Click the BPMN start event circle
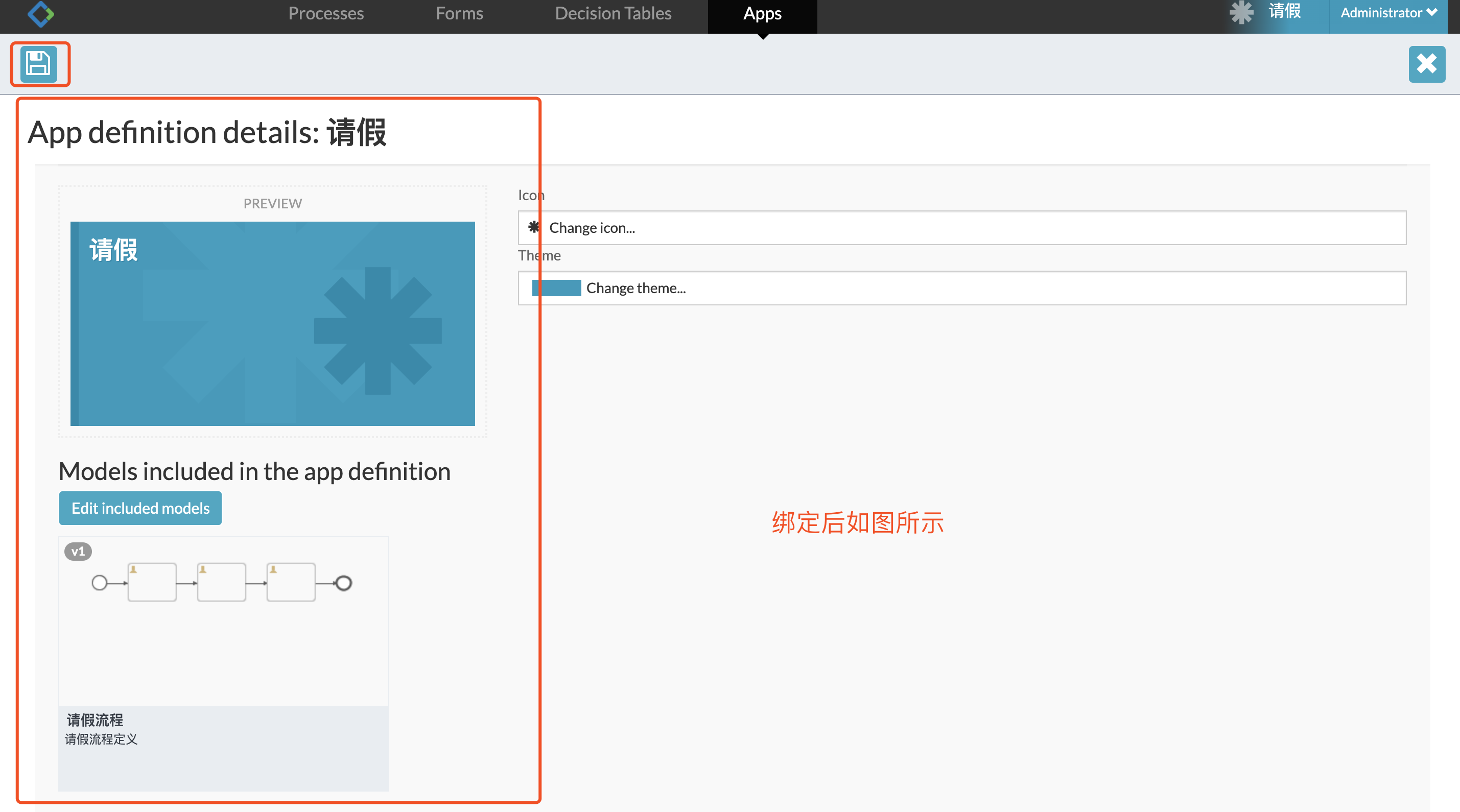The width and height of the screenshot is (1460, 812). [99, 583]
